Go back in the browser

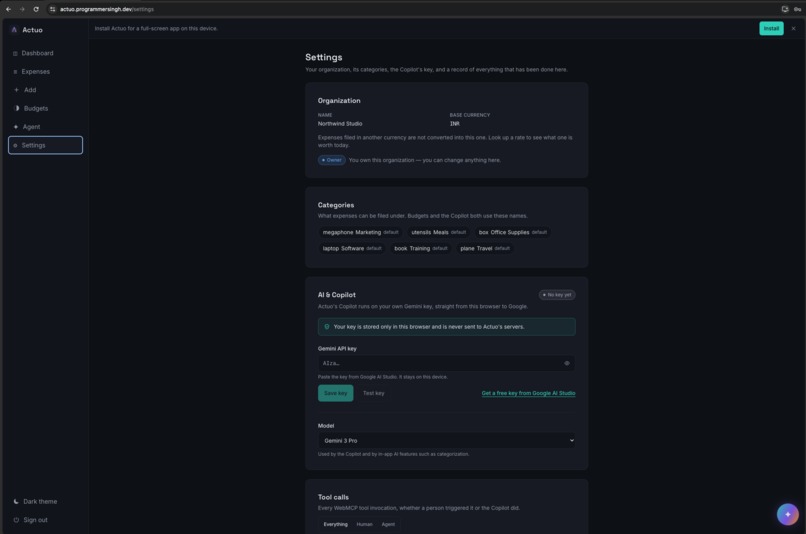[x=8, y=9]
